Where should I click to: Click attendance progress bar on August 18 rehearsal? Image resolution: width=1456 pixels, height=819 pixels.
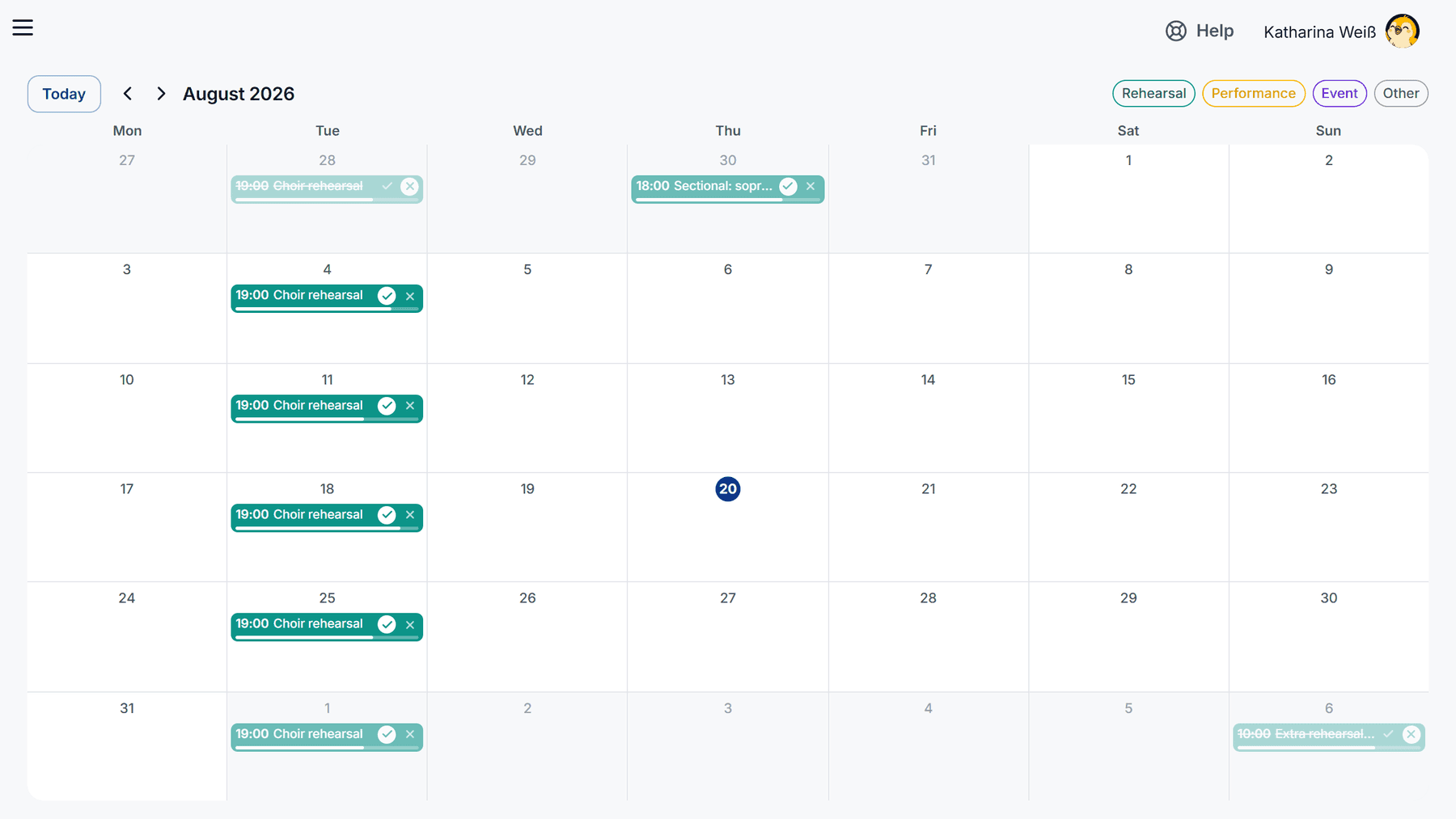327,528
